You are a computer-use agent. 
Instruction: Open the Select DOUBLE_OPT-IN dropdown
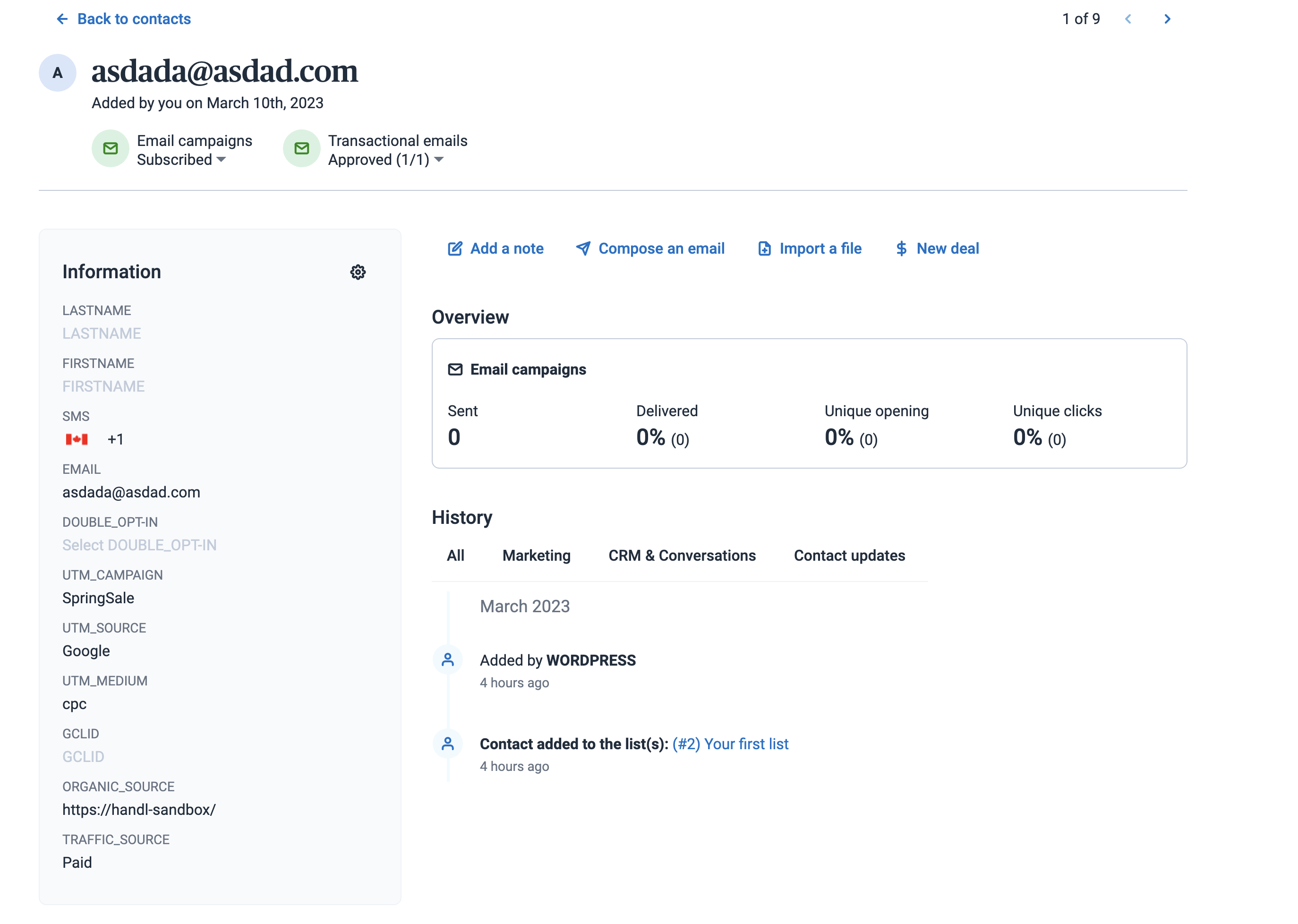pos(139,545)
